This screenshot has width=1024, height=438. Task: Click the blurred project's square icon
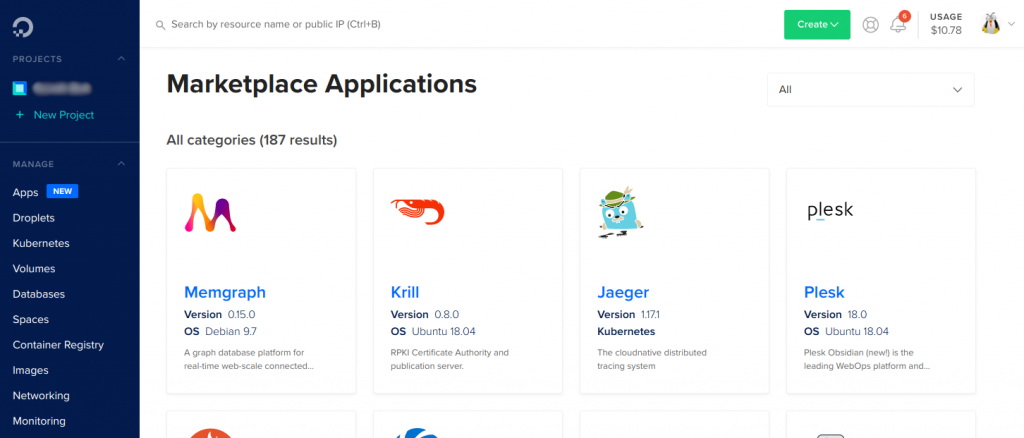tap(20, 87)
